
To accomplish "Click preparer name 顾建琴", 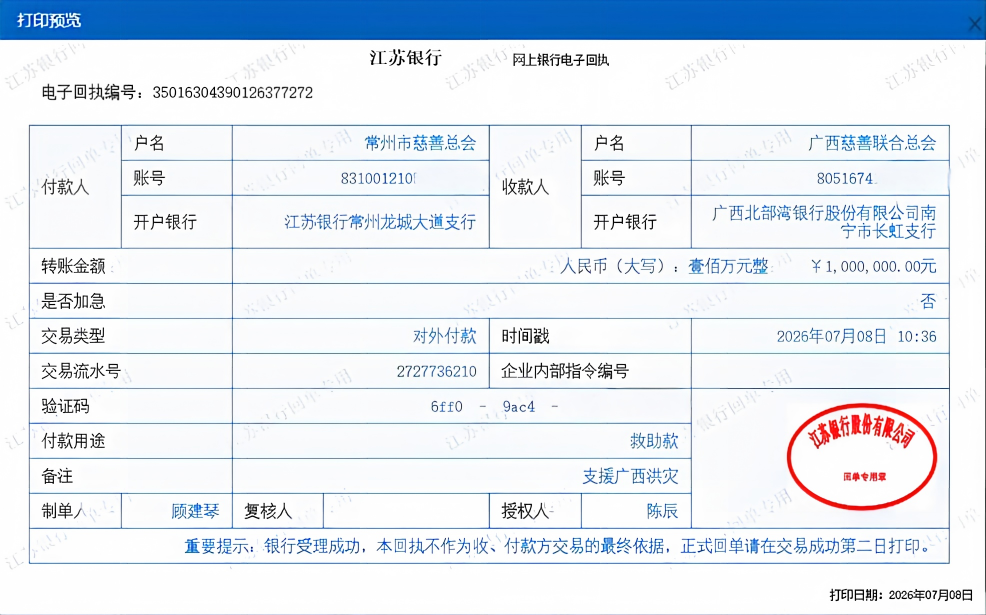I will [195, 511].
